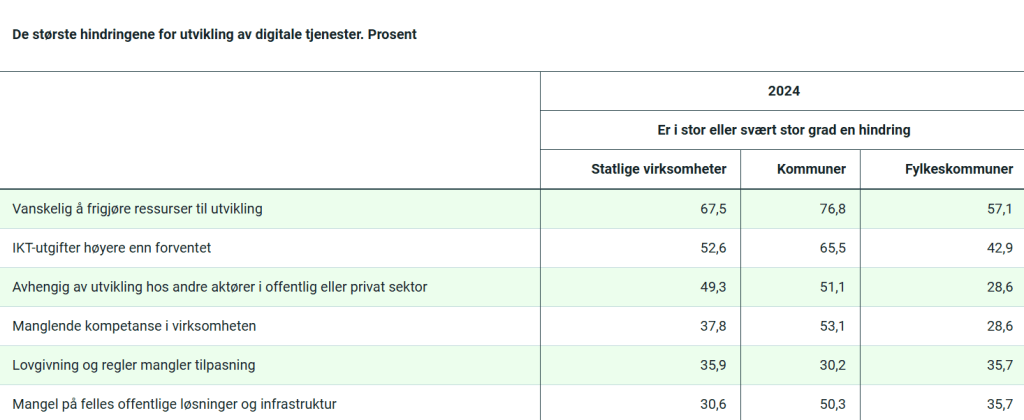Click row label 'Vanskelig å frigjøre ressurser til utvikling'
This screenshot has height=420, width=1024.
[x=137, y=209]
